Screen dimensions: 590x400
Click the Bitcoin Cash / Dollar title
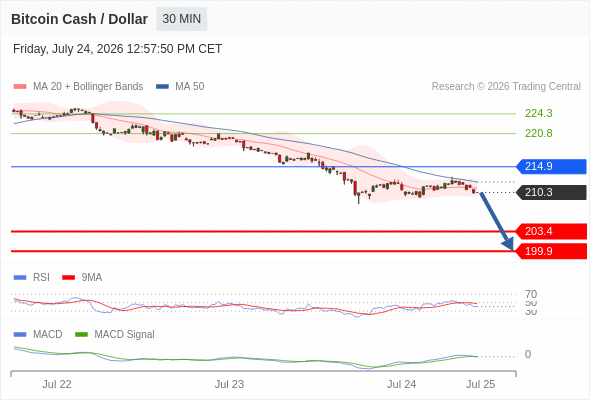click(79, 19)
